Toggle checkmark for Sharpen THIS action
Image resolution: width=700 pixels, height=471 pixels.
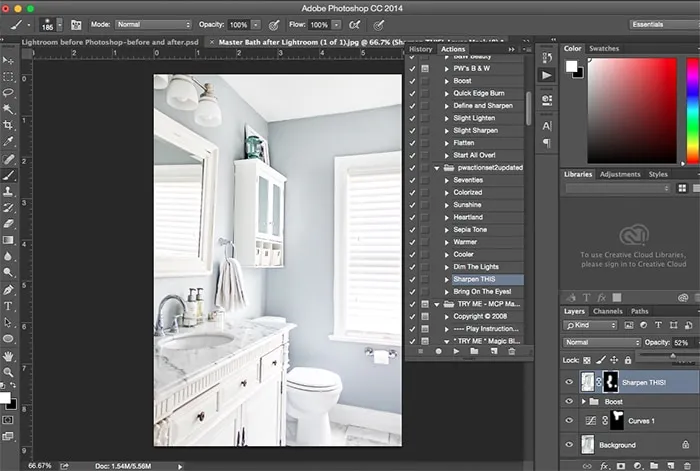[412, 279]
